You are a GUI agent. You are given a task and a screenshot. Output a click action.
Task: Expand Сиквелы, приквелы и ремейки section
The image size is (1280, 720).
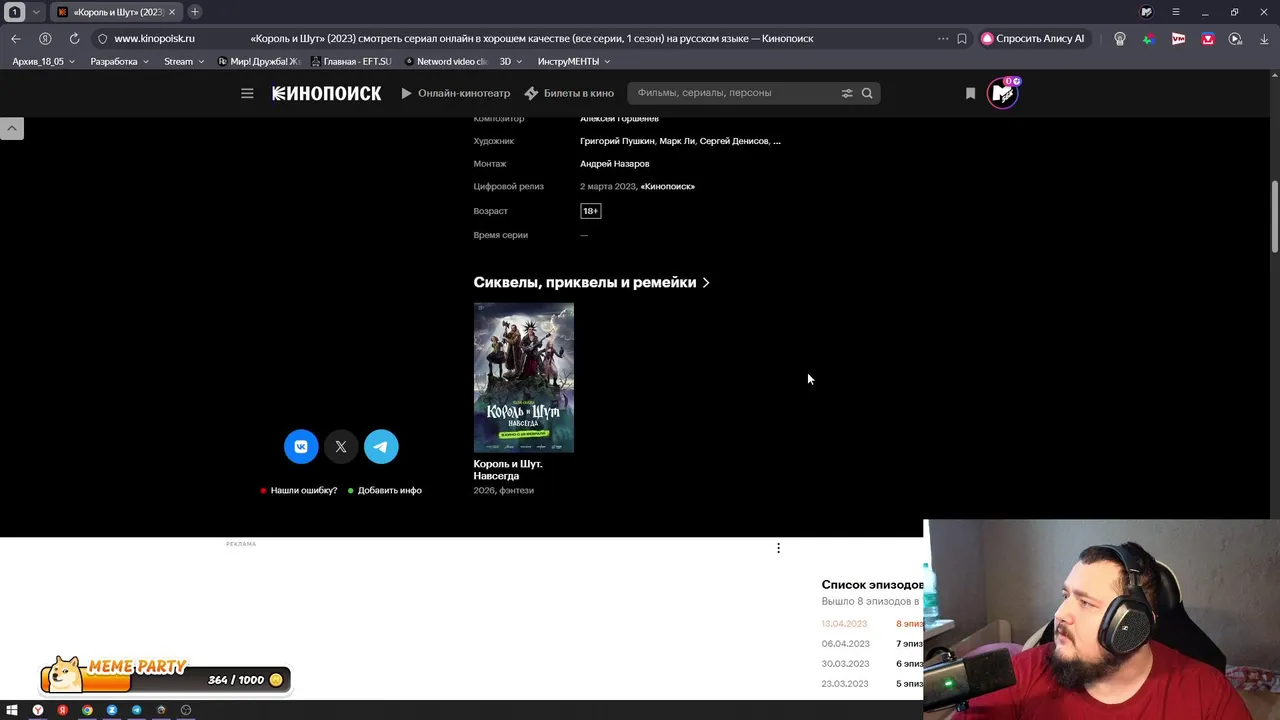591,282
